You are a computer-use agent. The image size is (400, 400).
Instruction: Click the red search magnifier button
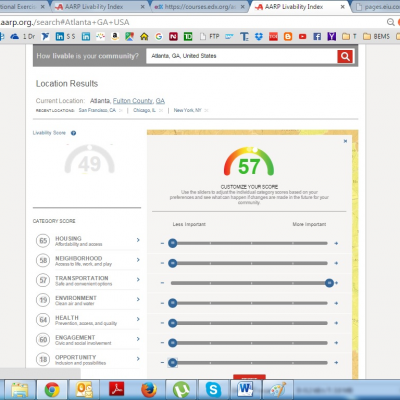(x=345, y=56)
